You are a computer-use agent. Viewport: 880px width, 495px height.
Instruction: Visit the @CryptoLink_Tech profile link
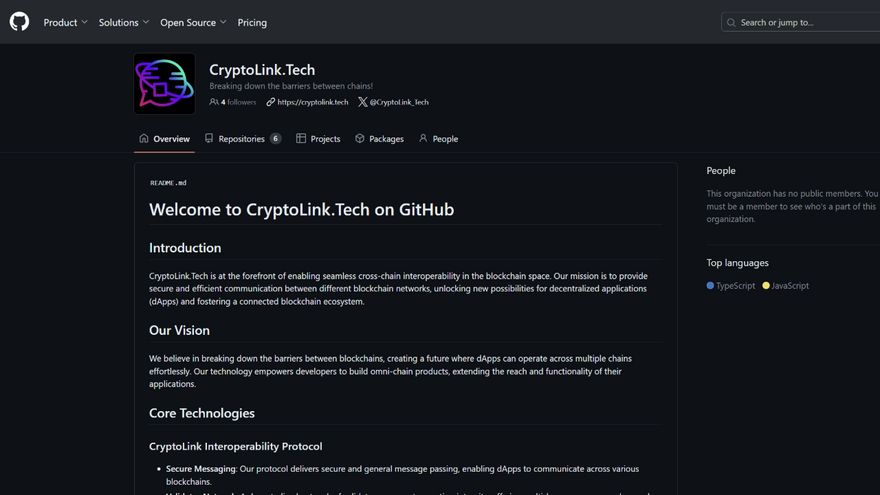(399, 102)
